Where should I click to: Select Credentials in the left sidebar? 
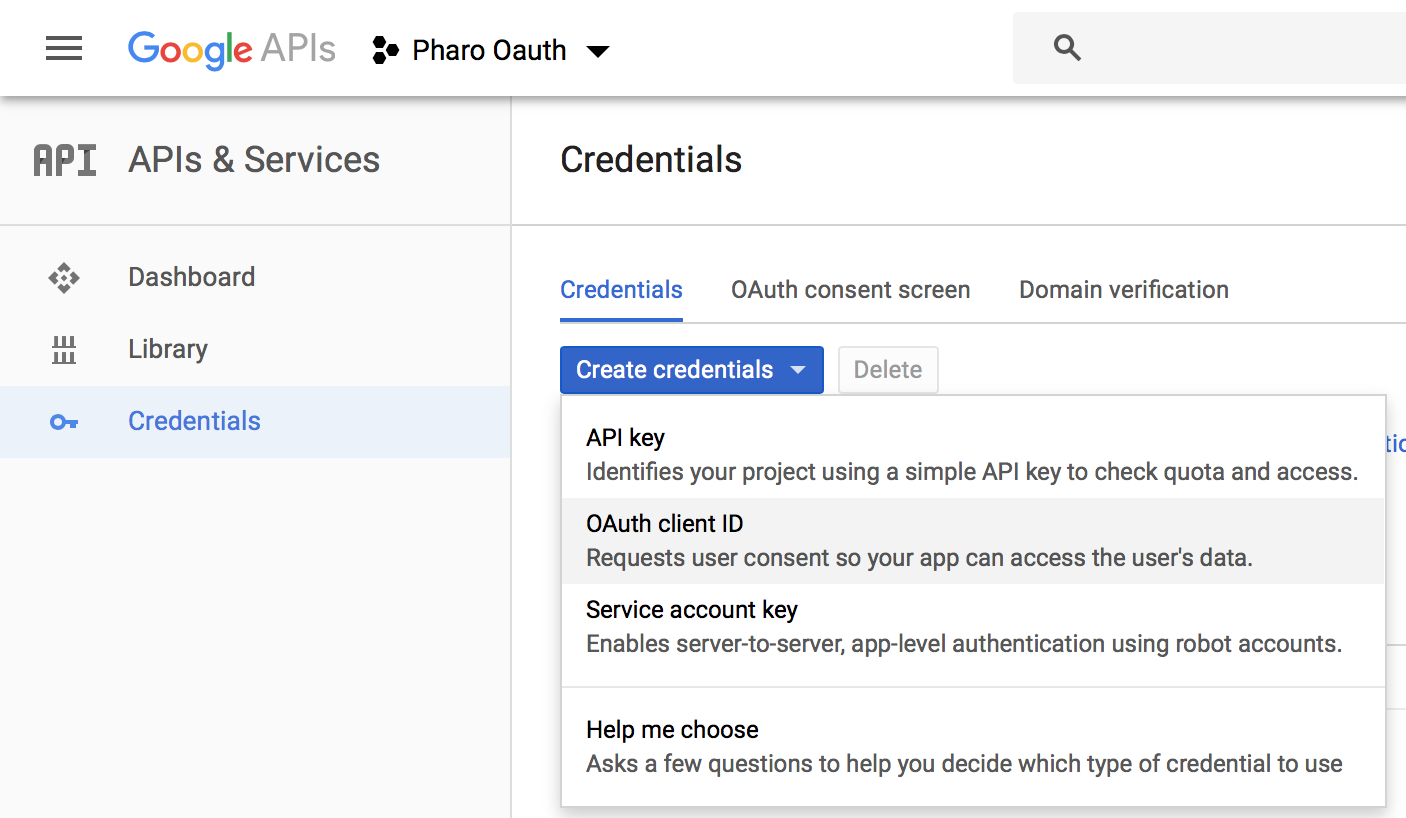click(x=193, y=421)
